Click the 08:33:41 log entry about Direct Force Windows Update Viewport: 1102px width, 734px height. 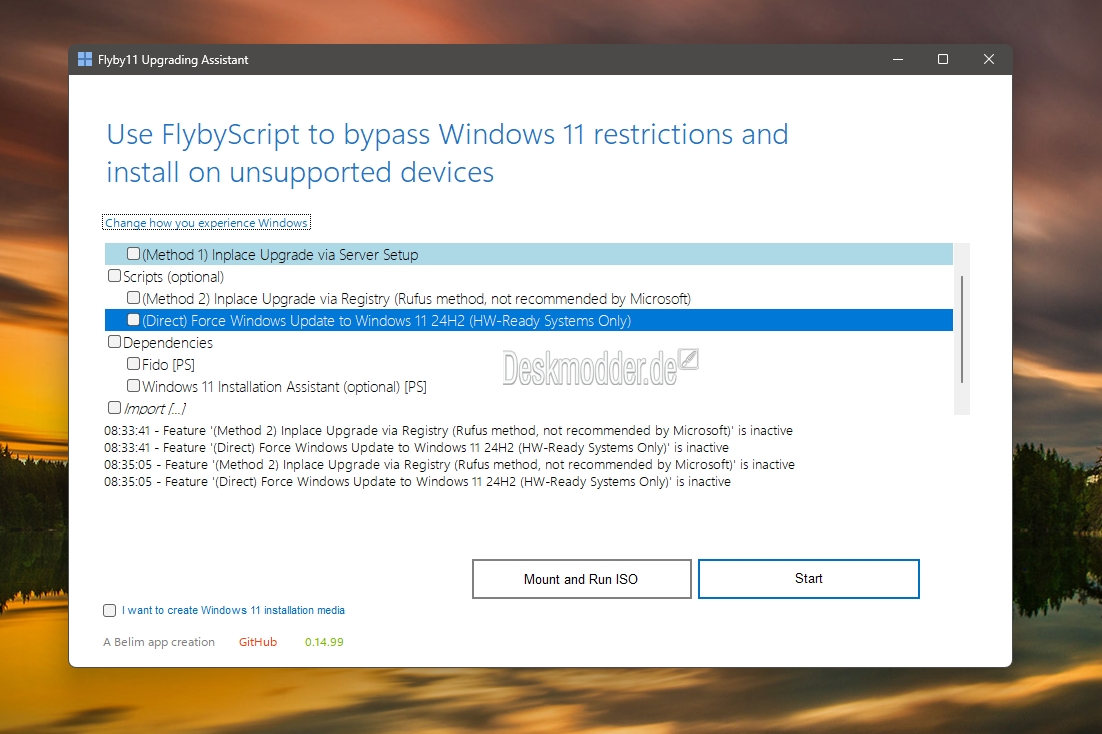click(x=417, y=448)
